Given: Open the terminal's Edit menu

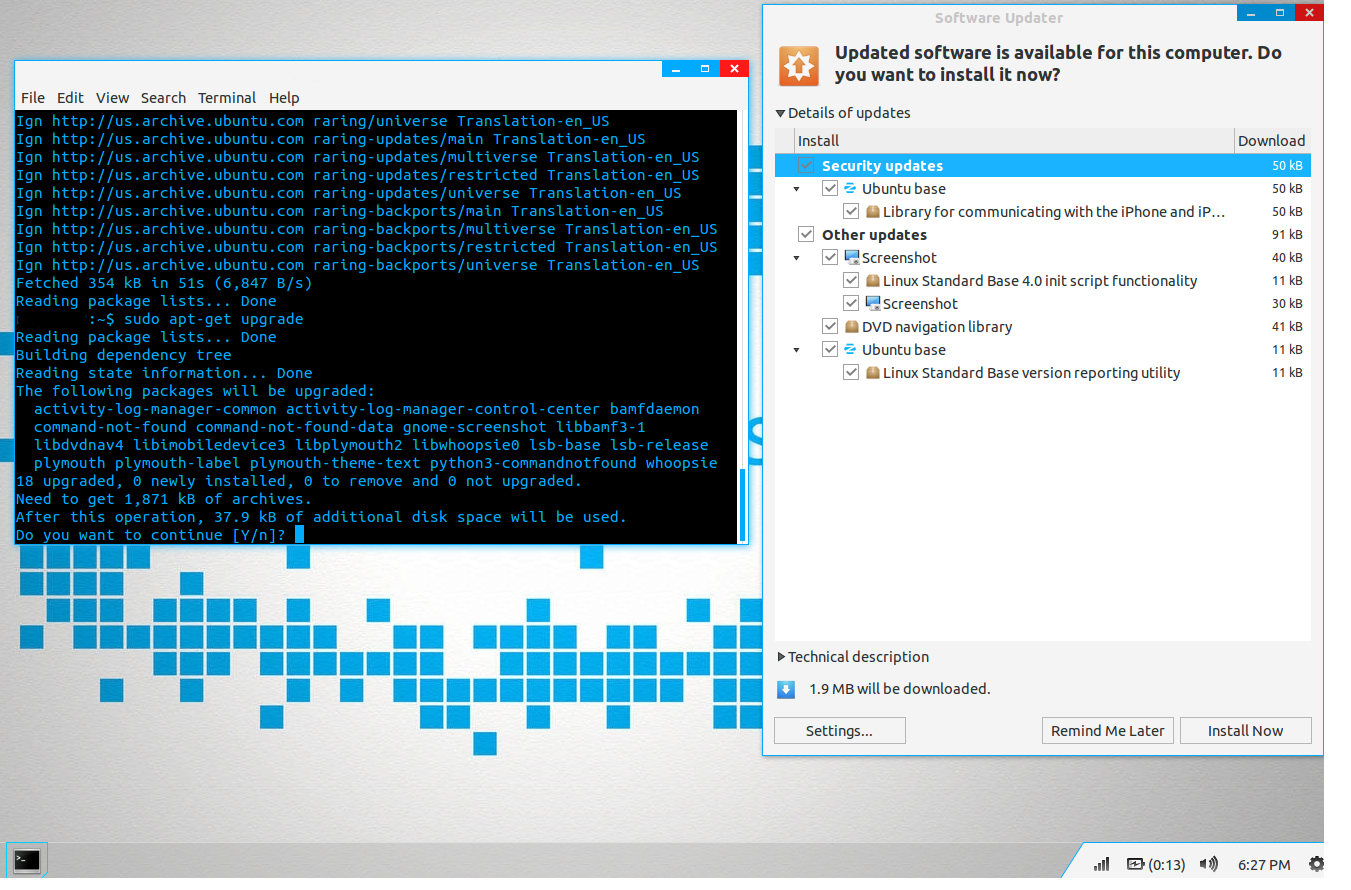Looking at the screenshot, I should click(x=70, y=98).
